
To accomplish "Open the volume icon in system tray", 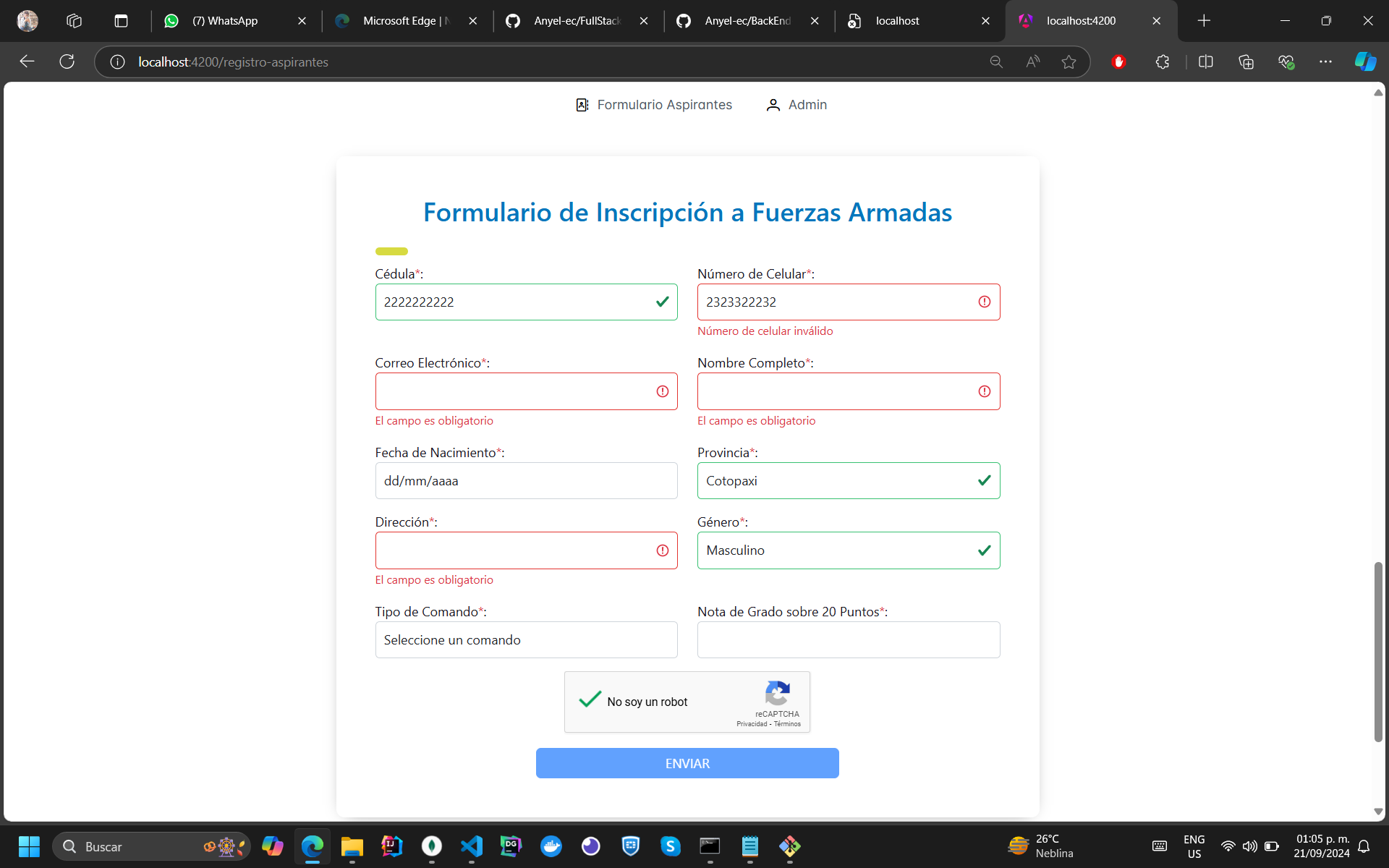I will [x=1249, y=846].
